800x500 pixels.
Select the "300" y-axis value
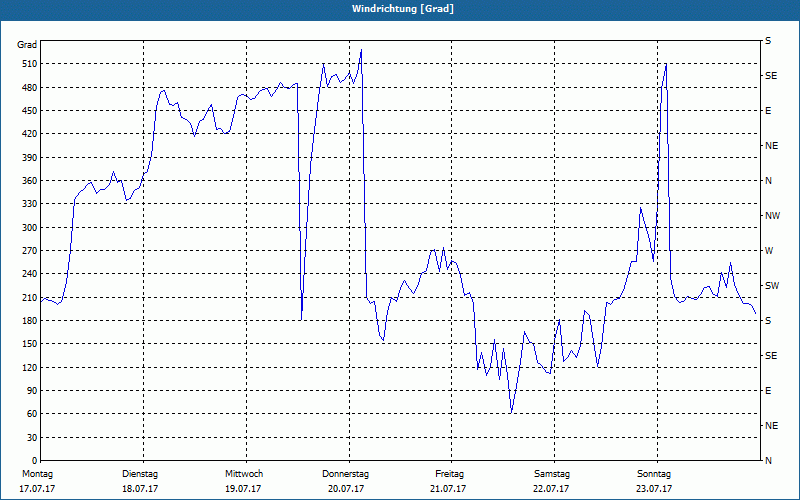30,228
